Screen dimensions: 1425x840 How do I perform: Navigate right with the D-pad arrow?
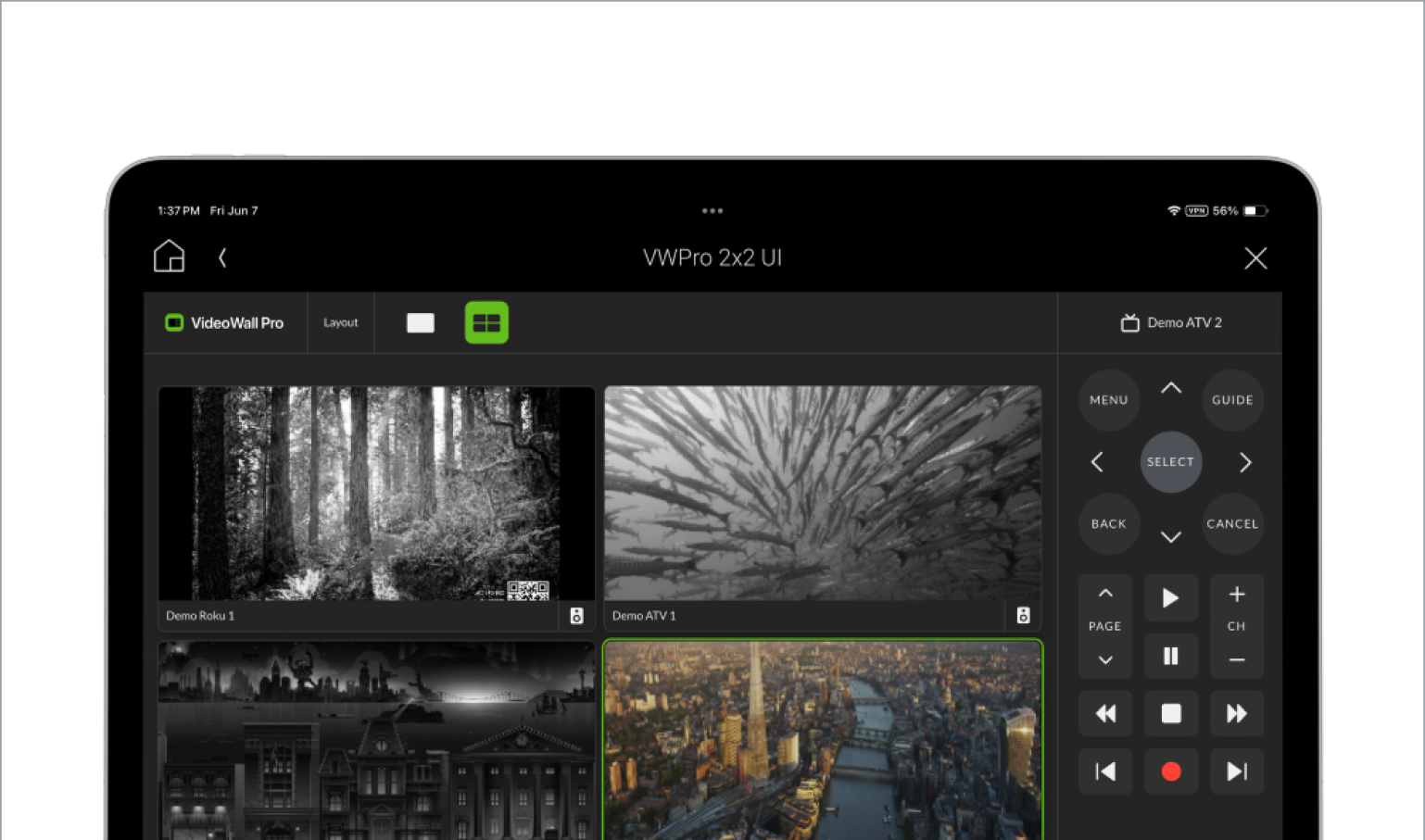pyautogui.click(x=1245, y=462)
